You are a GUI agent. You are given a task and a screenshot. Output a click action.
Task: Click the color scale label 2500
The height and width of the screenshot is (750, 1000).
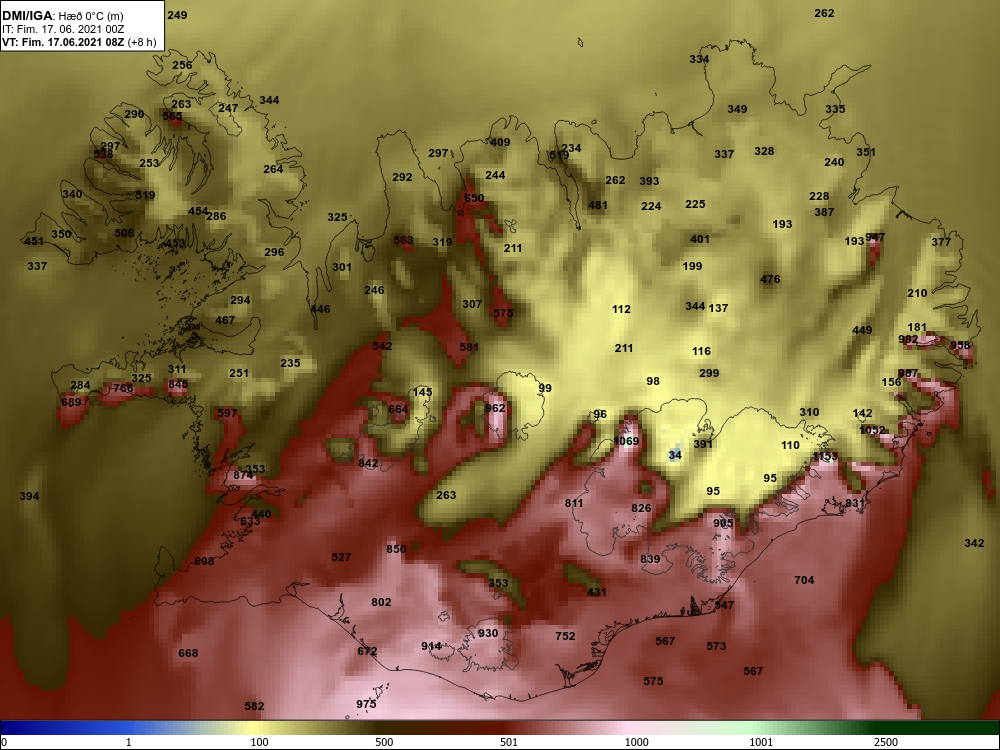886,742
